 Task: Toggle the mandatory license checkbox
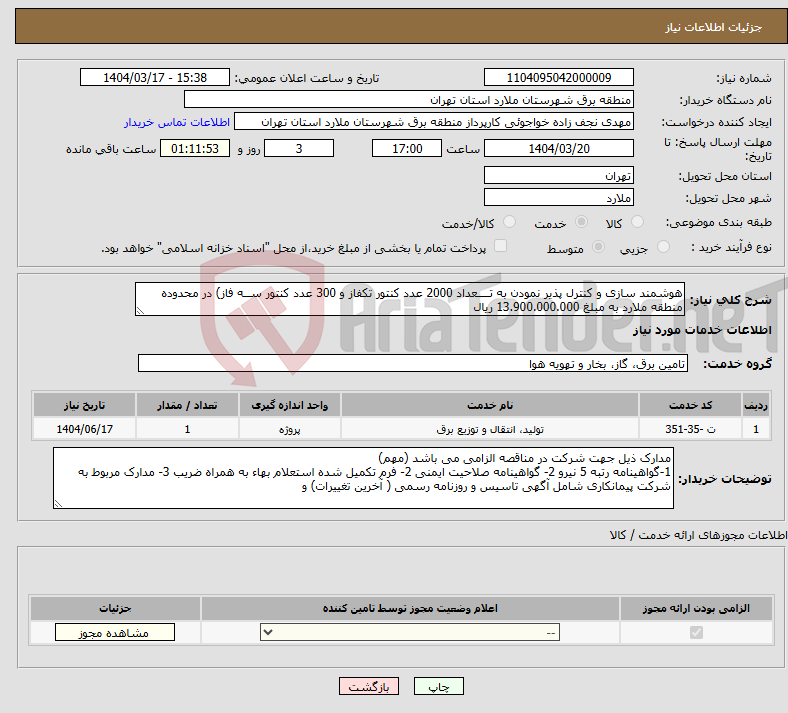pyautogui.click(x=697, y=632)
